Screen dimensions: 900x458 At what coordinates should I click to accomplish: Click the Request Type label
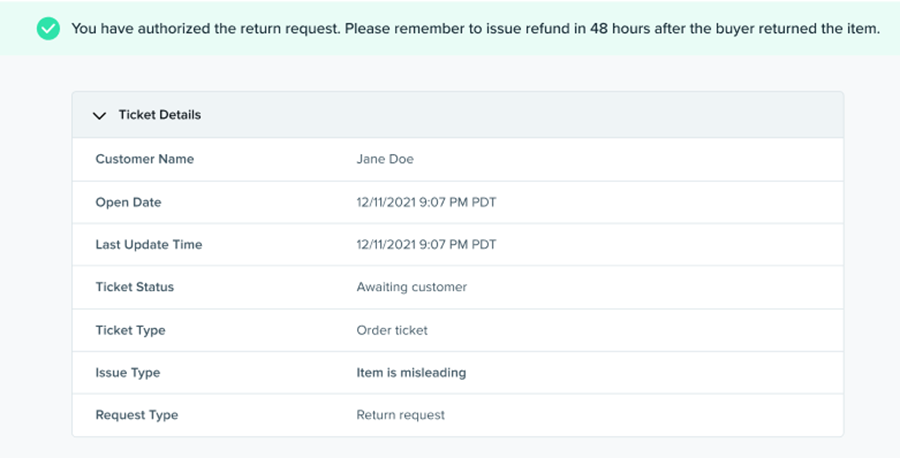pos(136,415)
